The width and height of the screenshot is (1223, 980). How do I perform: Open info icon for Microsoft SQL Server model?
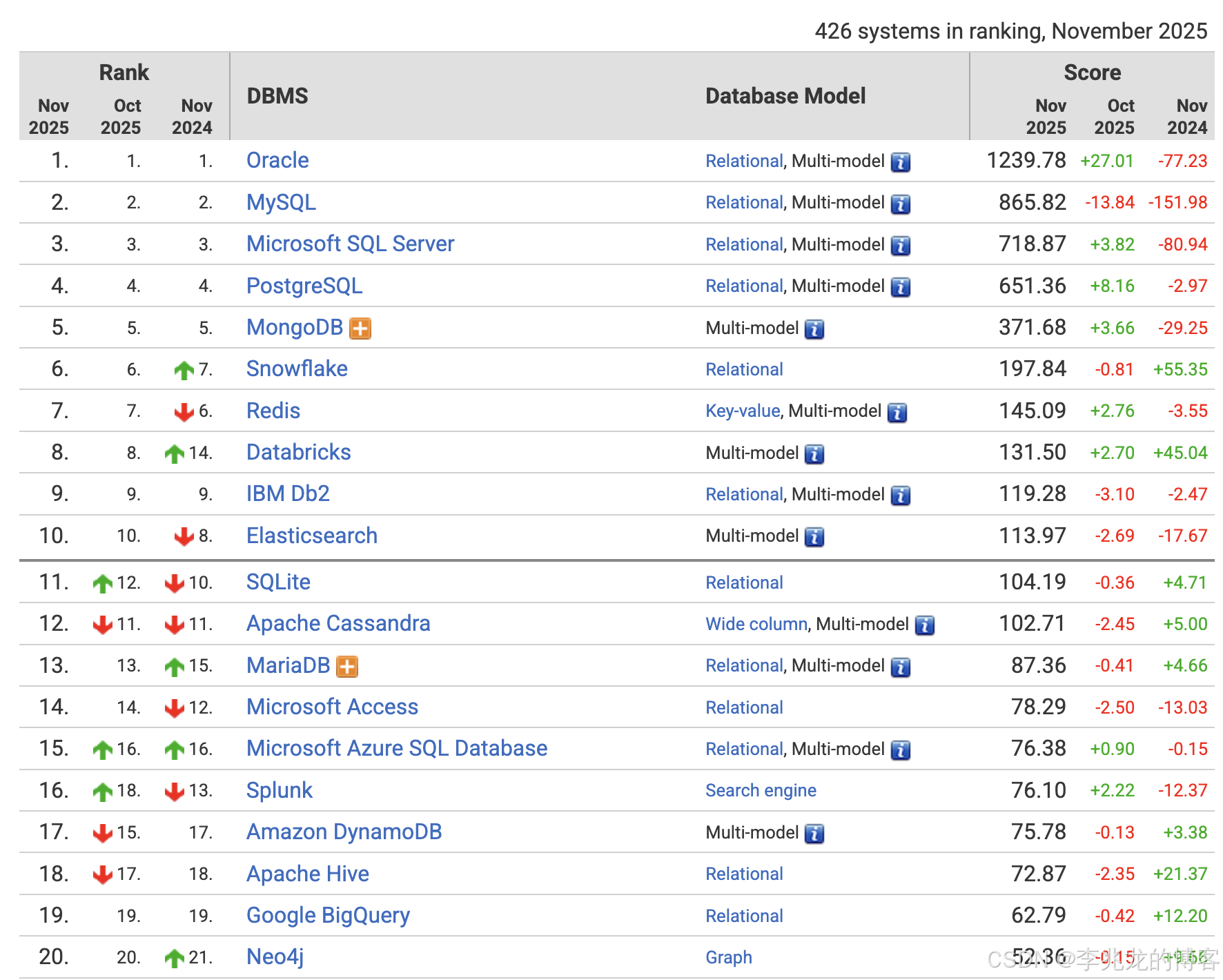point(900,246)
